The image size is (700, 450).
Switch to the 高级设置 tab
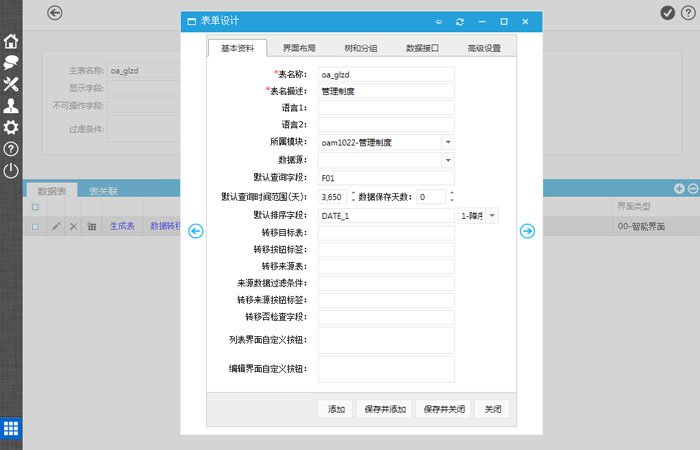484,48
